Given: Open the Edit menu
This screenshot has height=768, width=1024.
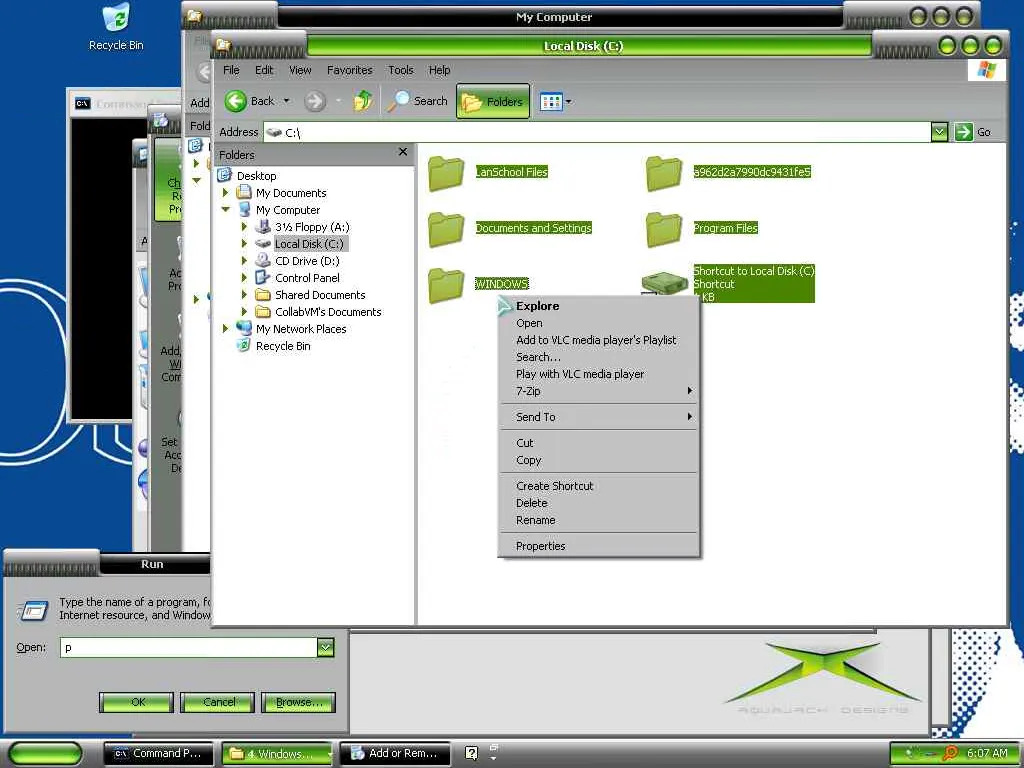Looking at the screenshot, I should 264,70.
